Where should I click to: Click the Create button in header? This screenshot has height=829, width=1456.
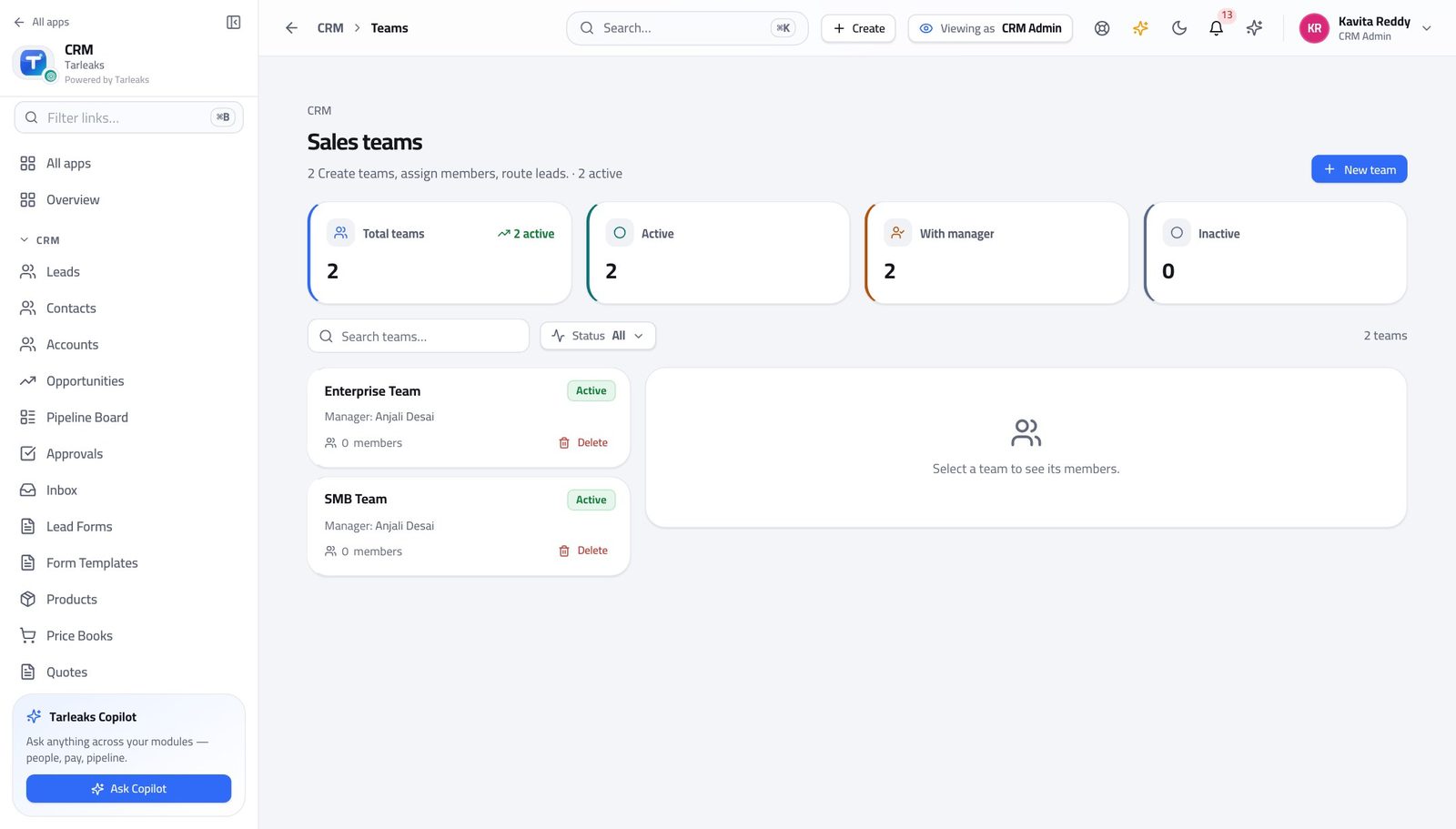[858, 28]
